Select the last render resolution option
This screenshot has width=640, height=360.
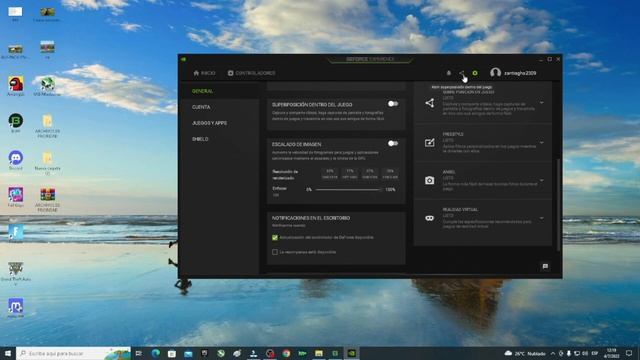tap(390, 174)
